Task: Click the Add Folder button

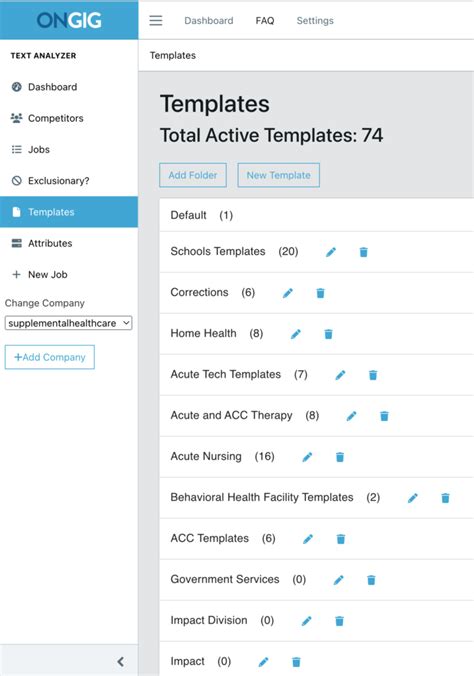Action: tap(193, 175)
